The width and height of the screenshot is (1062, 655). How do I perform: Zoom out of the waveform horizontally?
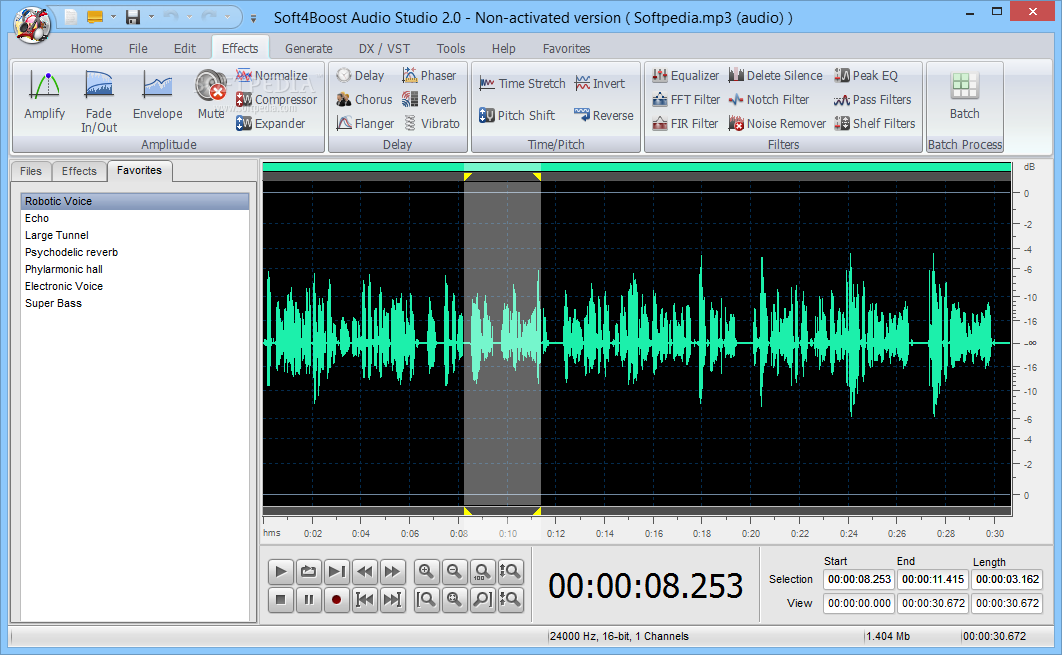tap(454, 572)
